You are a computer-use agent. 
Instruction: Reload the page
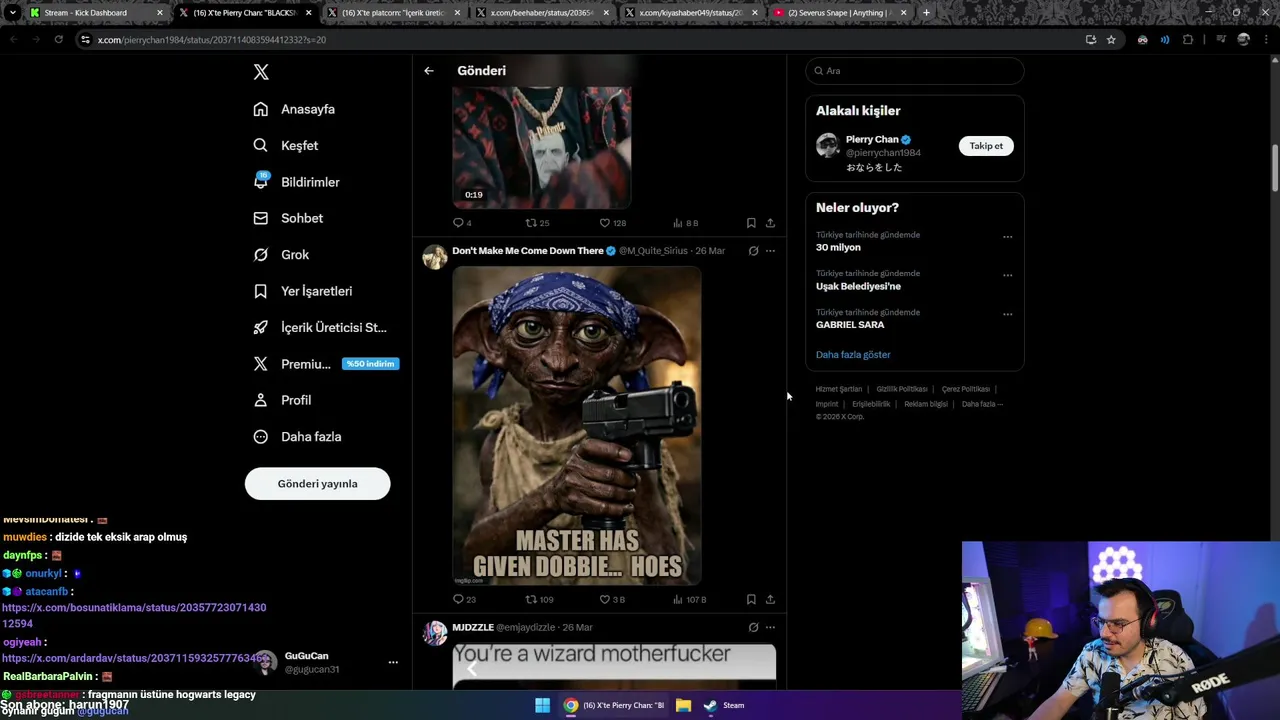(59, 40)
